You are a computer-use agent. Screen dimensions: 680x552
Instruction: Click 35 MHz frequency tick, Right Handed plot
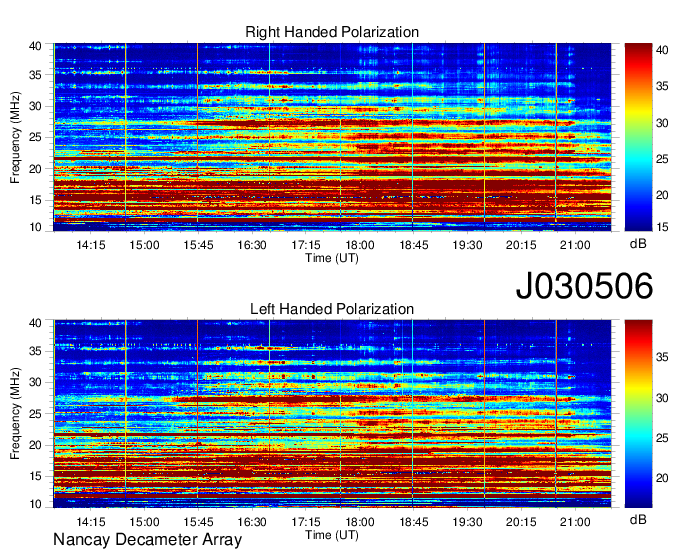[x=35, y=75]
